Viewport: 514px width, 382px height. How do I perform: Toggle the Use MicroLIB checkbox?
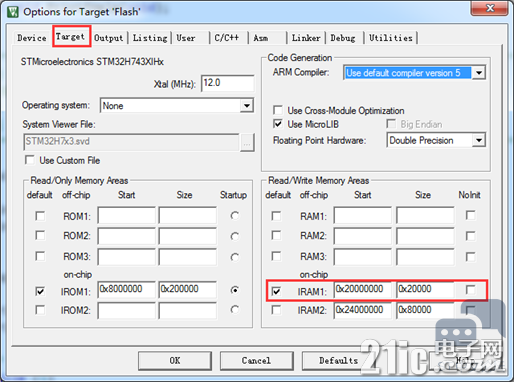[277, 124]
